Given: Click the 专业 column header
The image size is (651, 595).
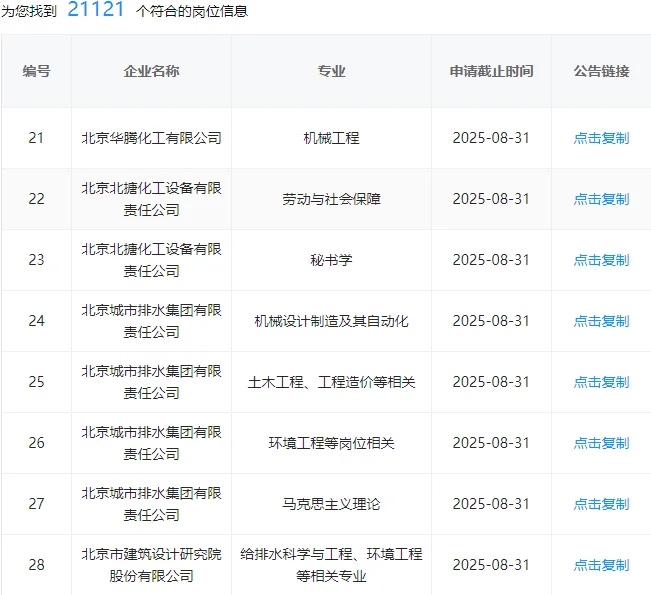Looking at the screenshot, I should click(x=331, y=71).
